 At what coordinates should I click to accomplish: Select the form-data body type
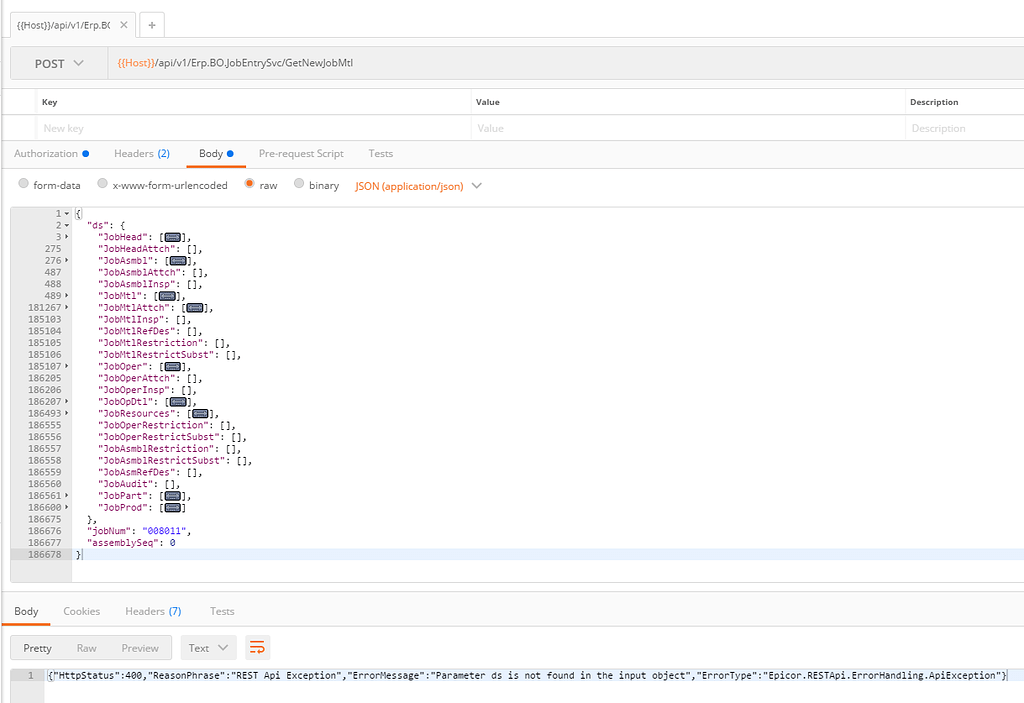[x=22, y=185]
